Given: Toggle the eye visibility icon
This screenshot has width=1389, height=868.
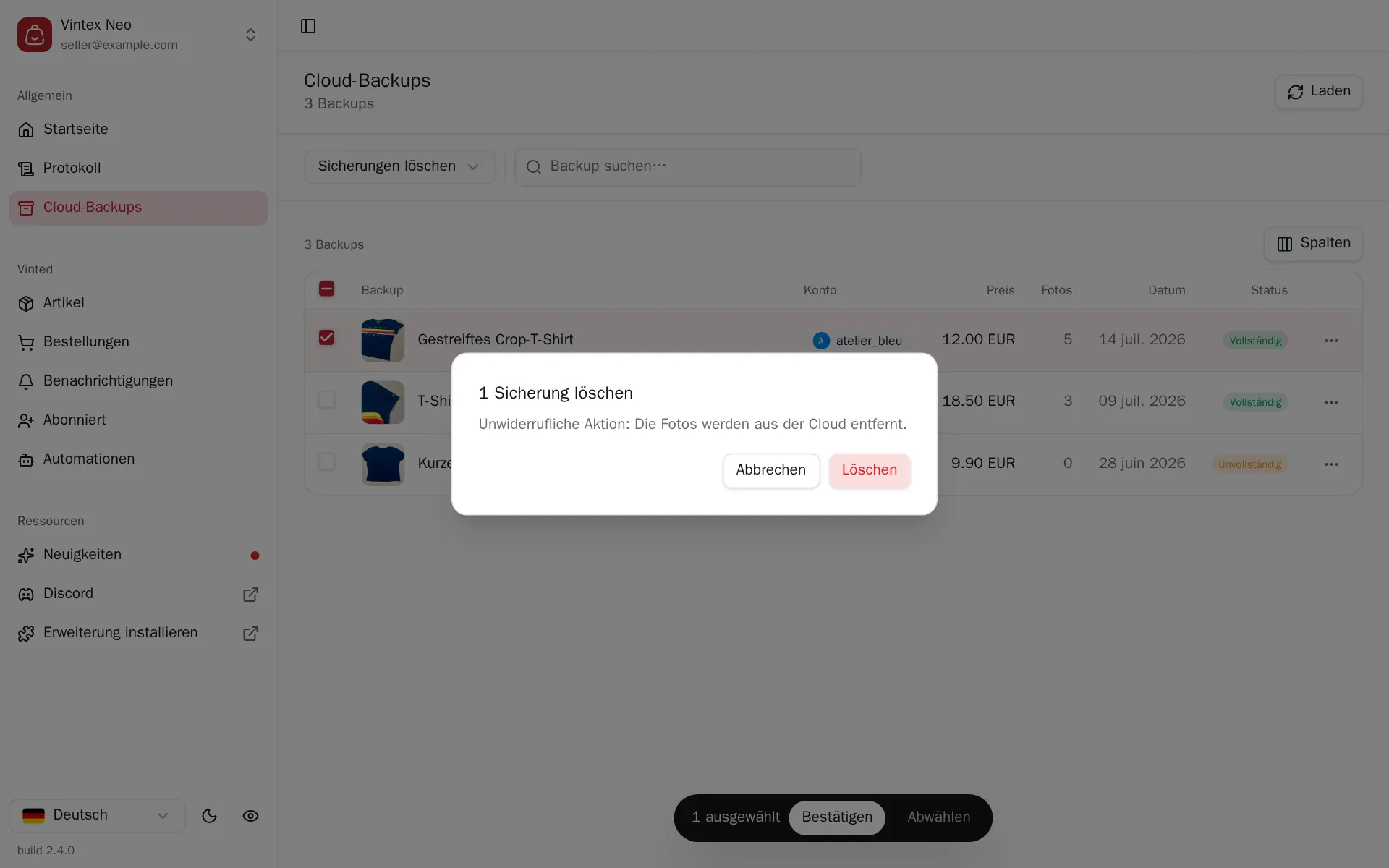Looking at the screenshot, I should coord(250,816).
